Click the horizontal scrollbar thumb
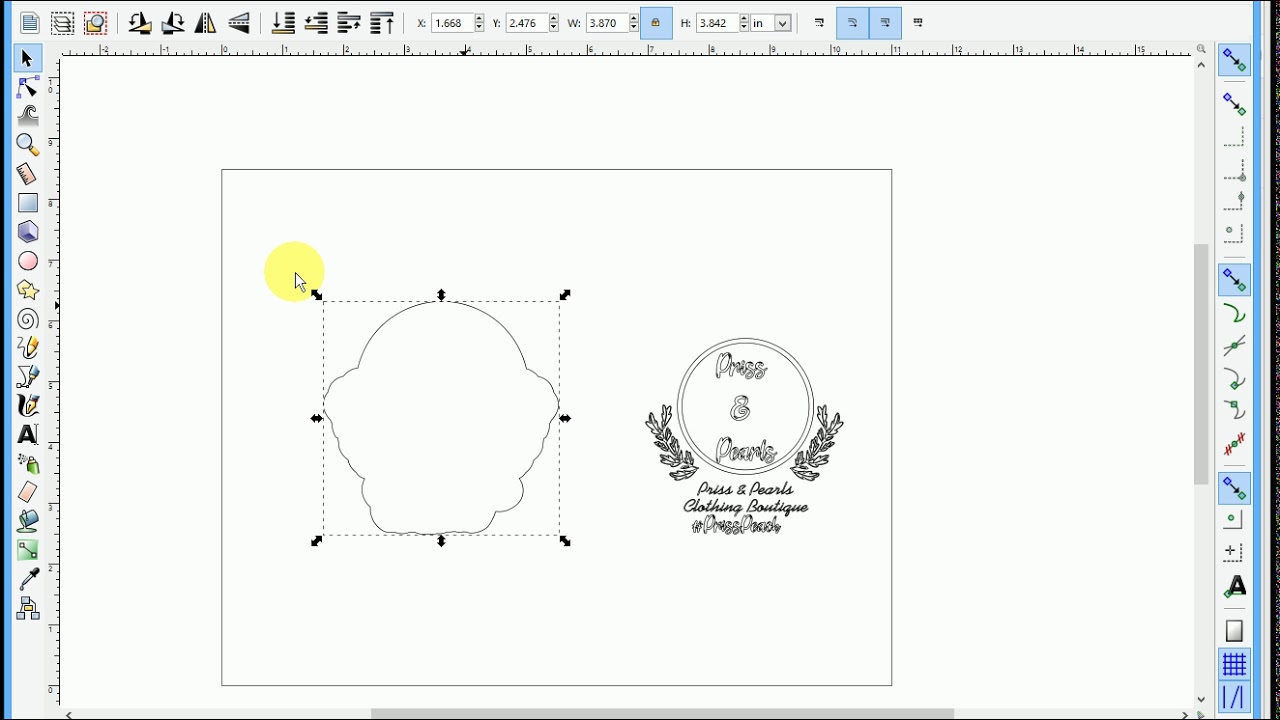The image size is (1280, 720). [x=662, y=714]
